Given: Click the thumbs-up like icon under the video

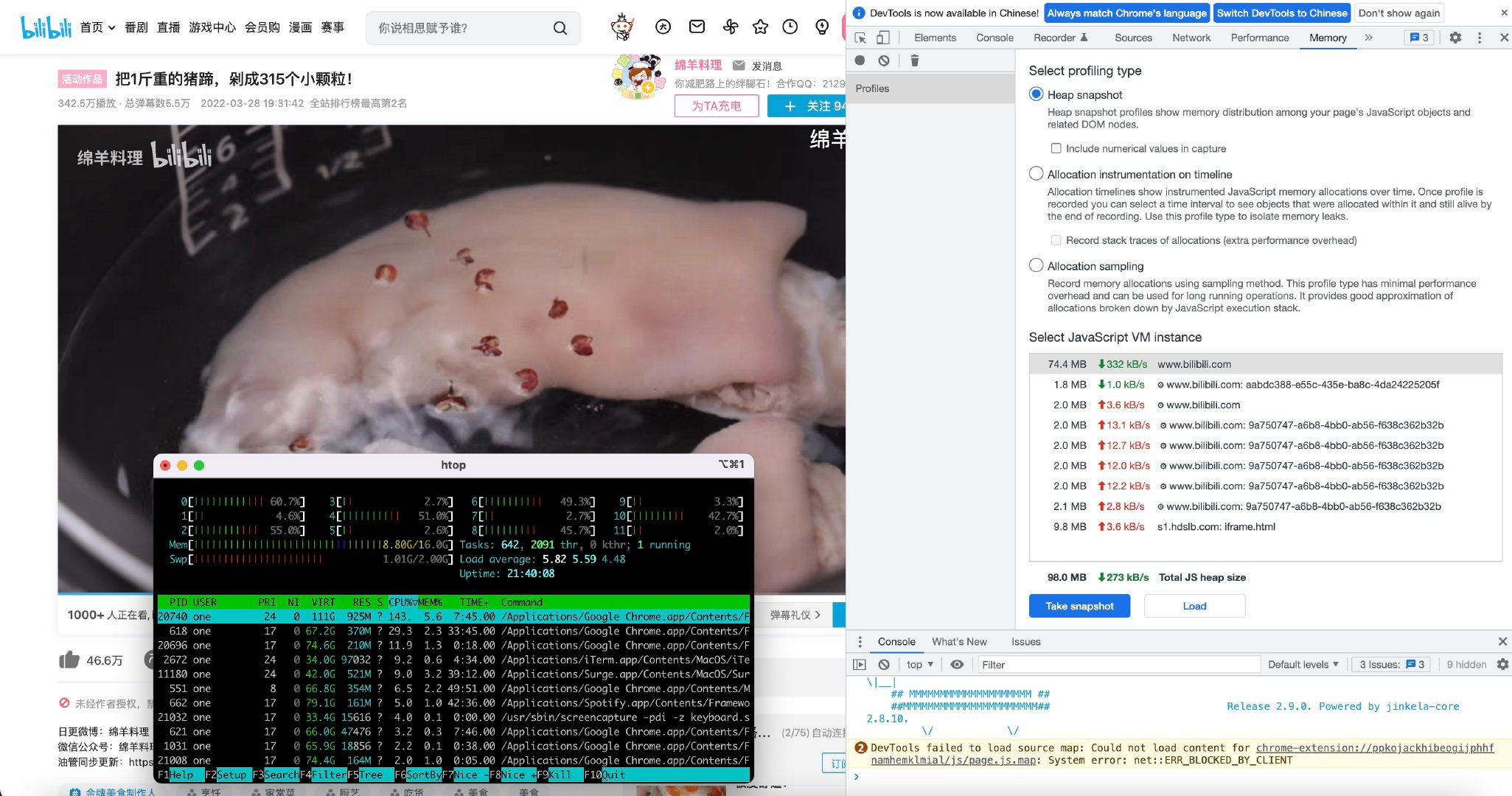Looking at the screenshot, I should point(69,660).
